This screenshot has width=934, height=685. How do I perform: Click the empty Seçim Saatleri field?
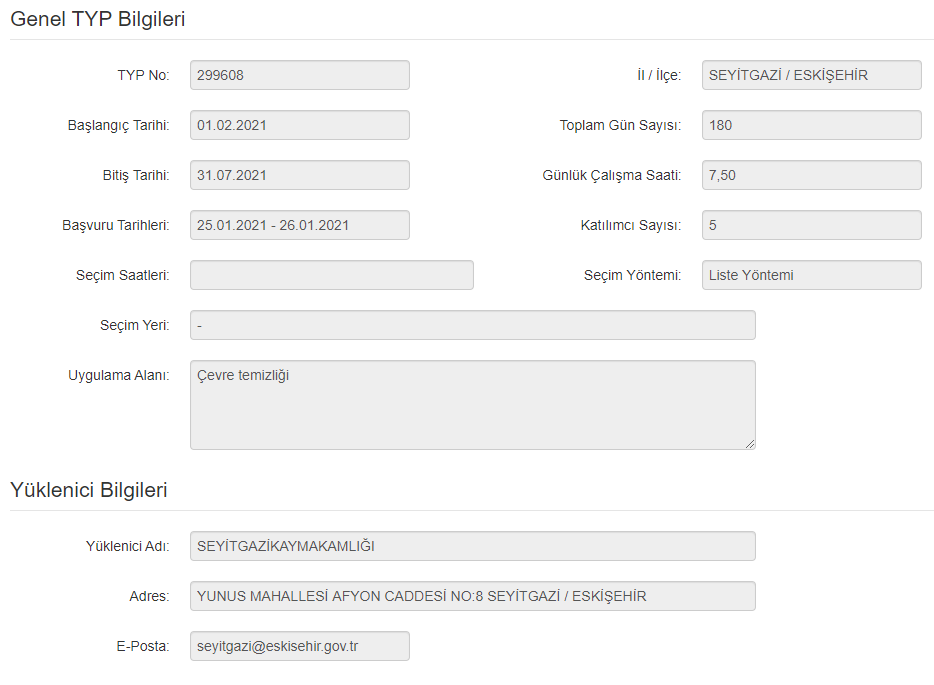coord(331,275)
